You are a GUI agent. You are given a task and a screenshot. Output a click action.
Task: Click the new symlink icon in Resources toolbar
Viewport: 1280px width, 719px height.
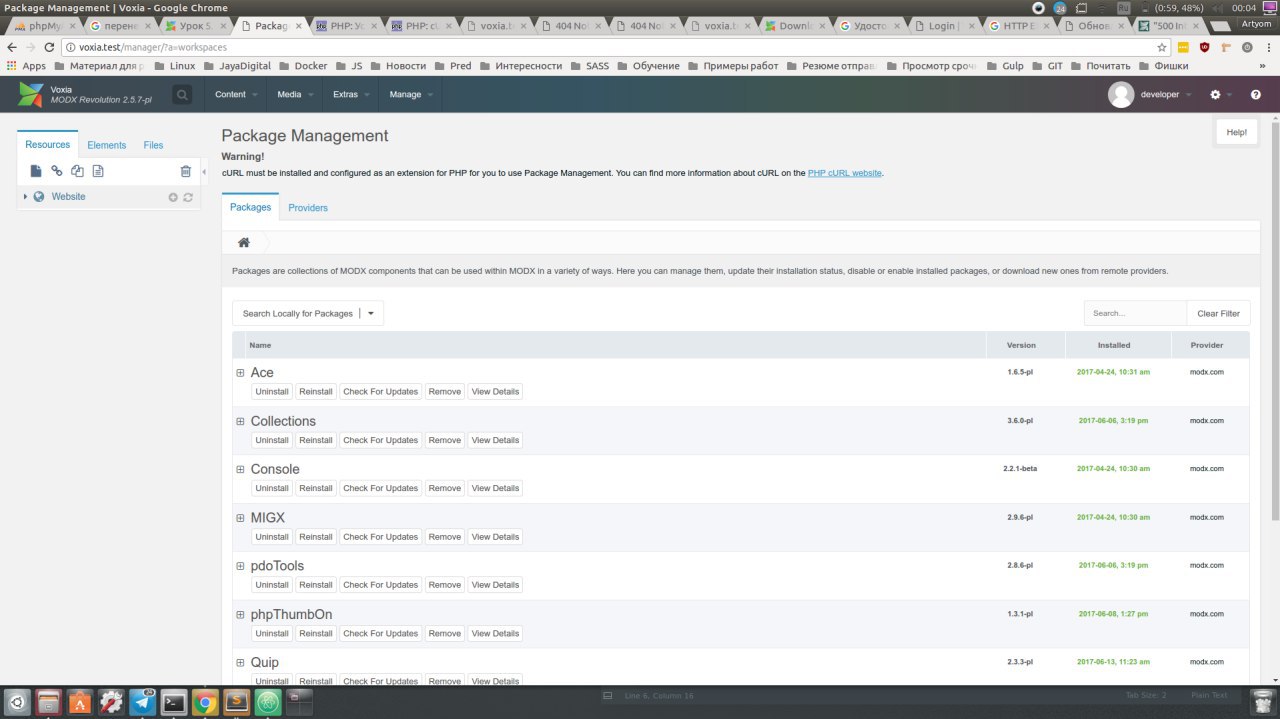(x=77, y=171)
